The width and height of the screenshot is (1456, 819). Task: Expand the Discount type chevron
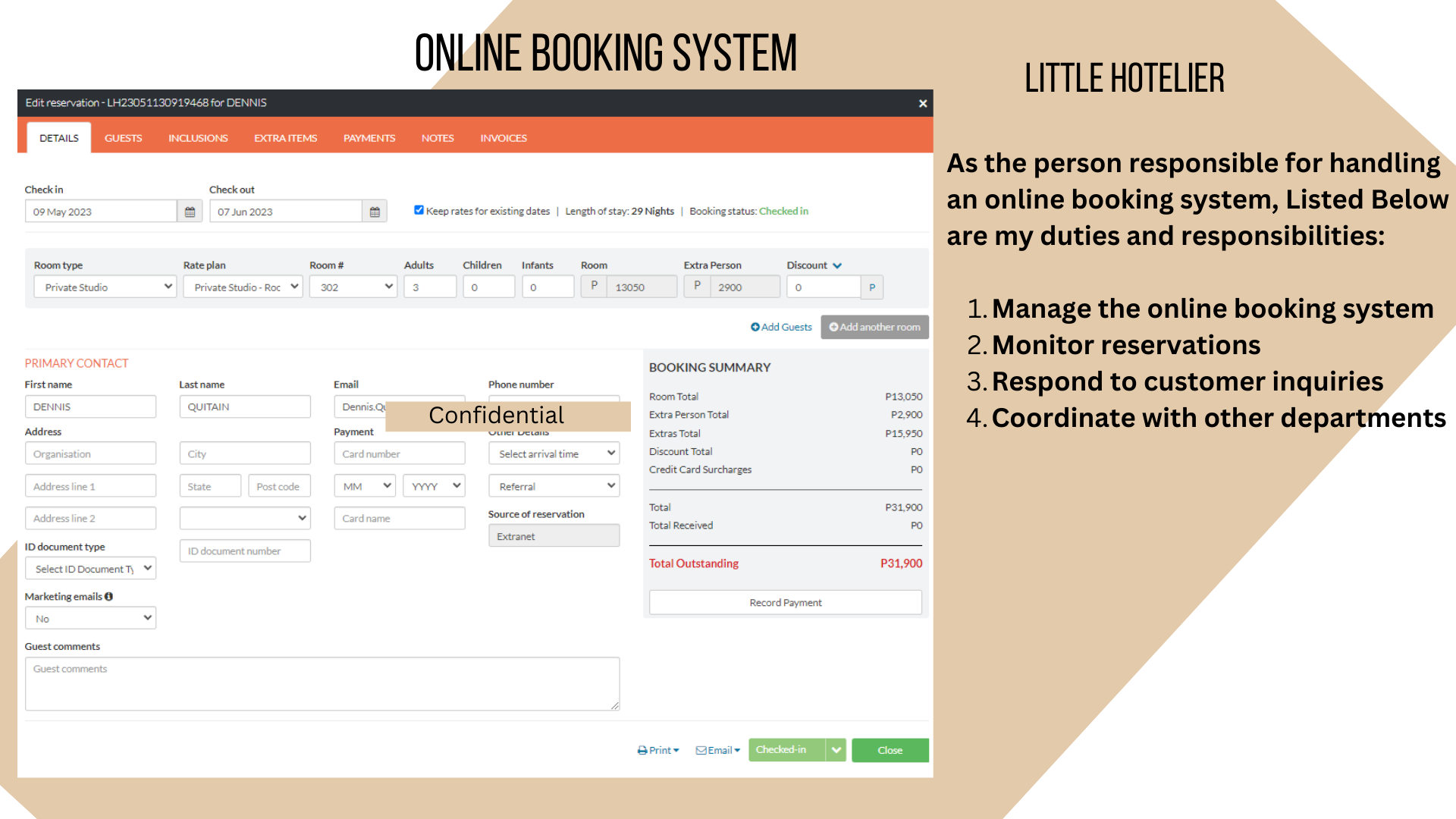837,265
